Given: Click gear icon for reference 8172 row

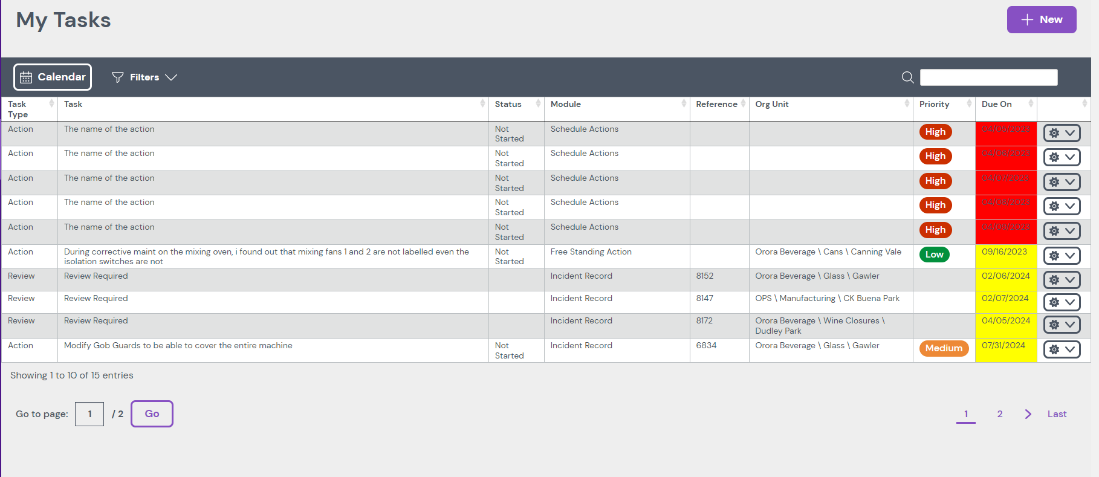Looking at the screenshot, I should click(1053, 325).
